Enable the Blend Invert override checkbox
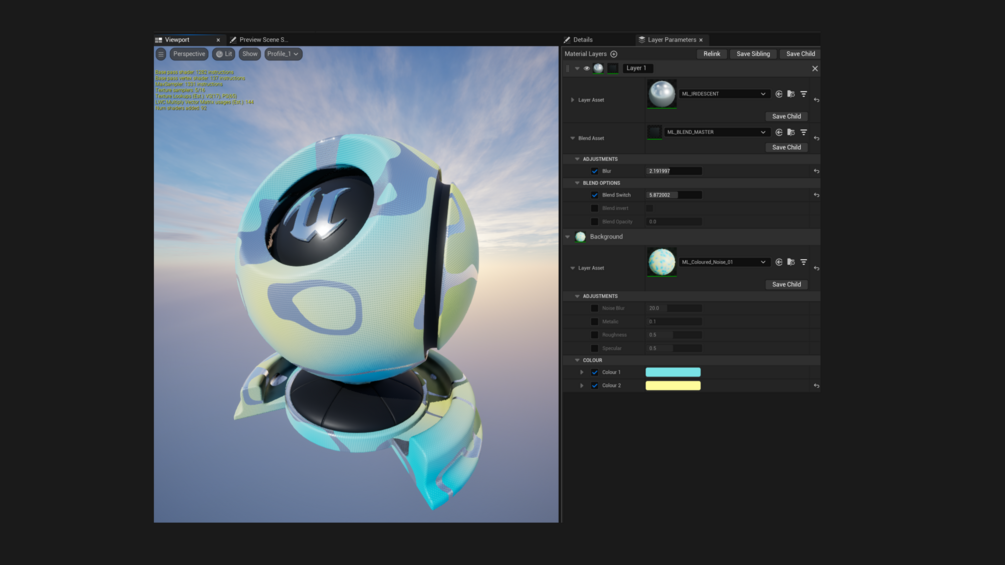 pyautogui.click(x=594, y=208)
